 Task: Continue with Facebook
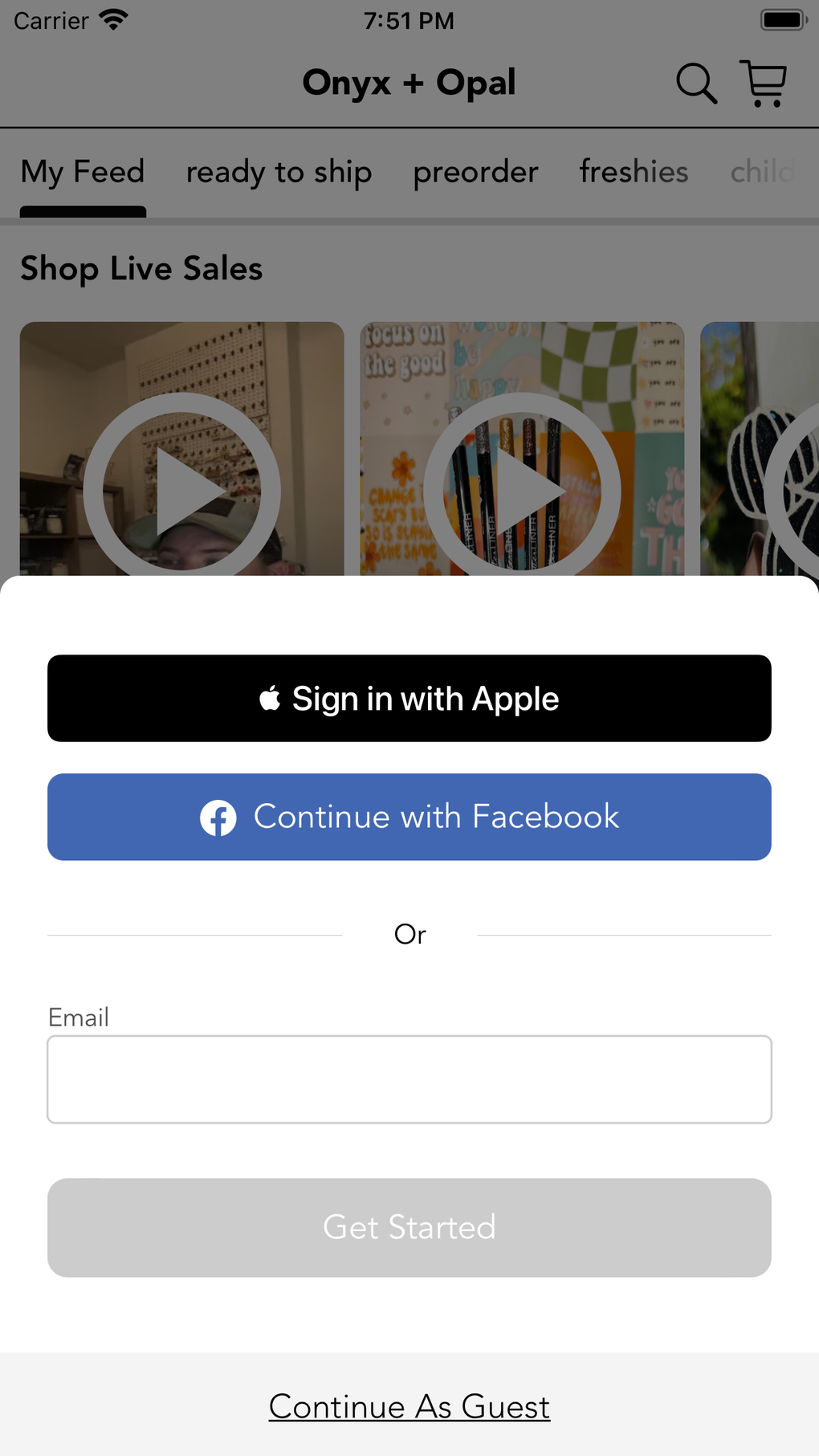coord(409,817)
